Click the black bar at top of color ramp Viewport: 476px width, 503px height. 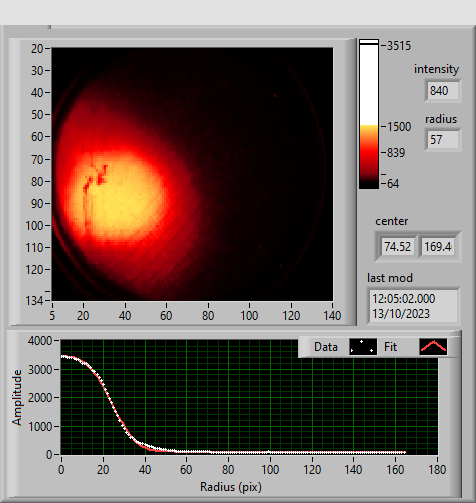369,42
